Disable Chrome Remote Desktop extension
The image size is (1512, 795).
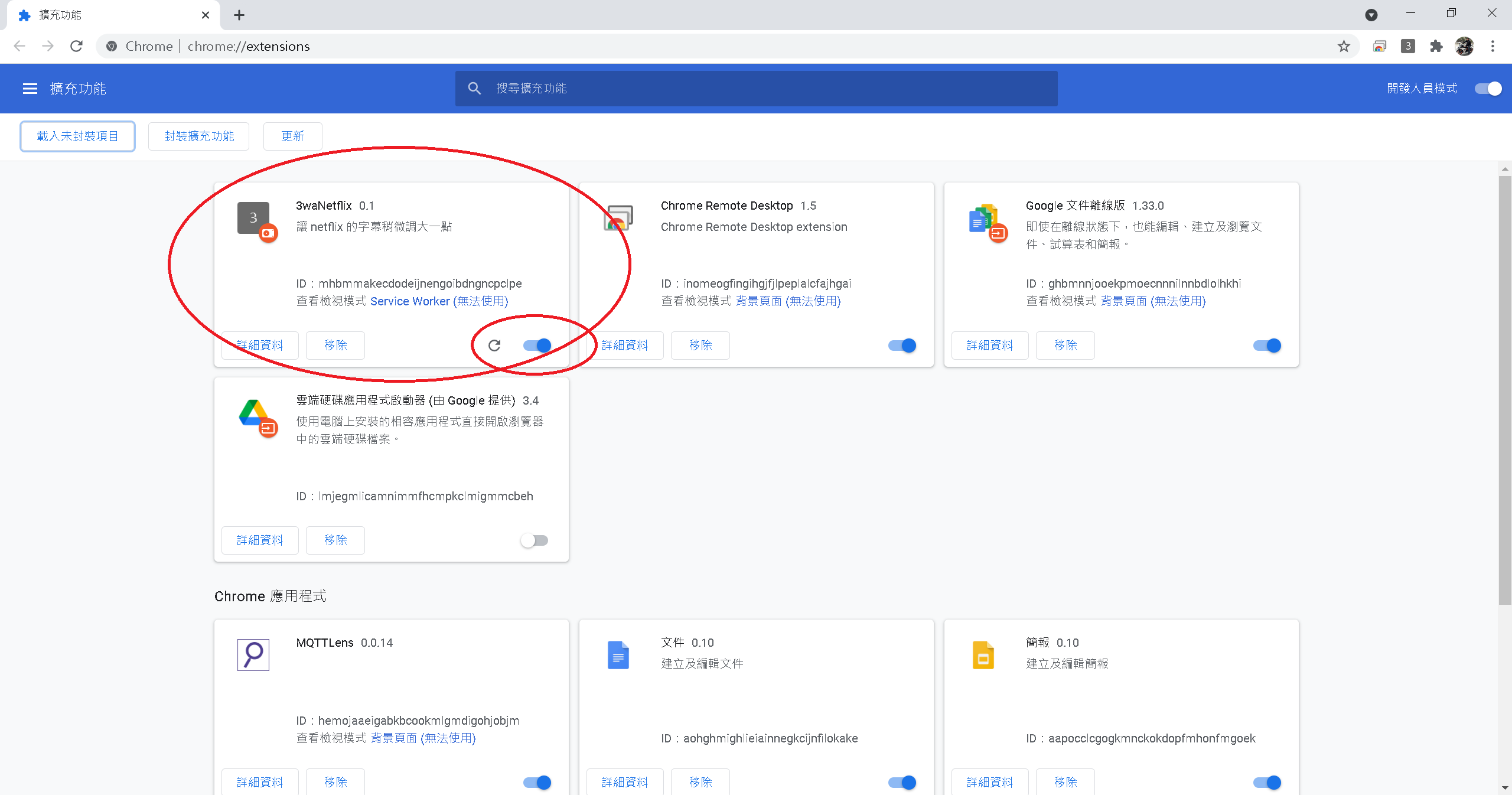click(902, 346)
